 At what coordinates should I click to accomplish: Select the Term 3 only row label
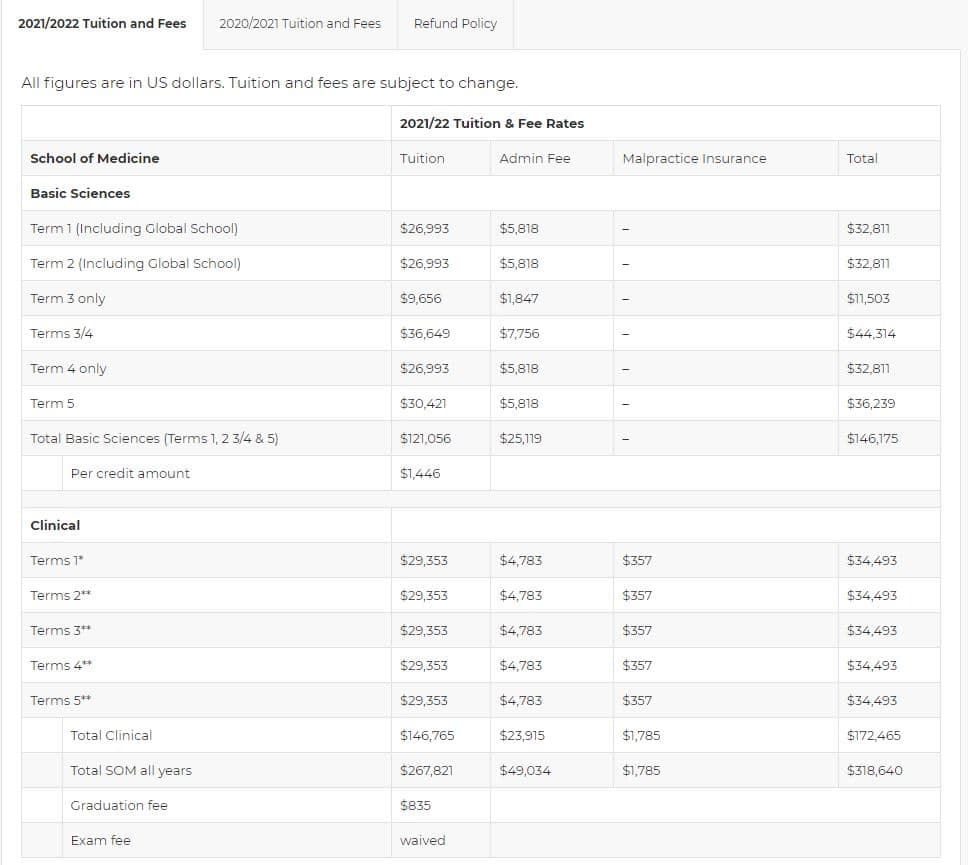(x=68, y=299)
